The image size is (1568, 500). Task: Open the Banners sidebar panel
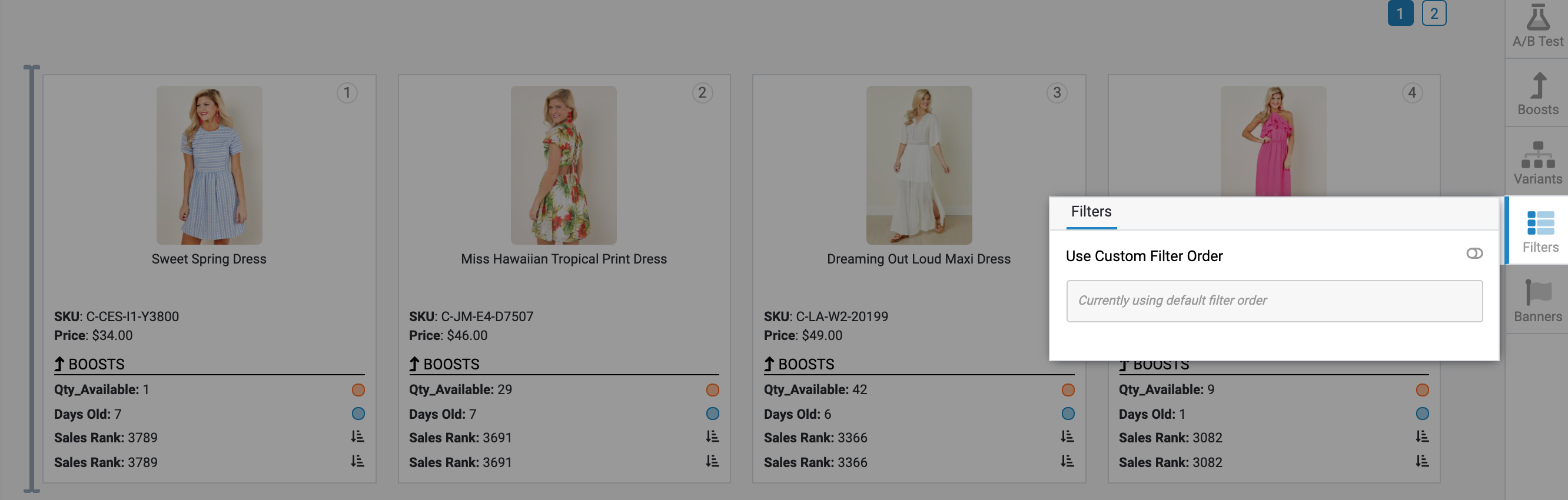pos(1537,301)
